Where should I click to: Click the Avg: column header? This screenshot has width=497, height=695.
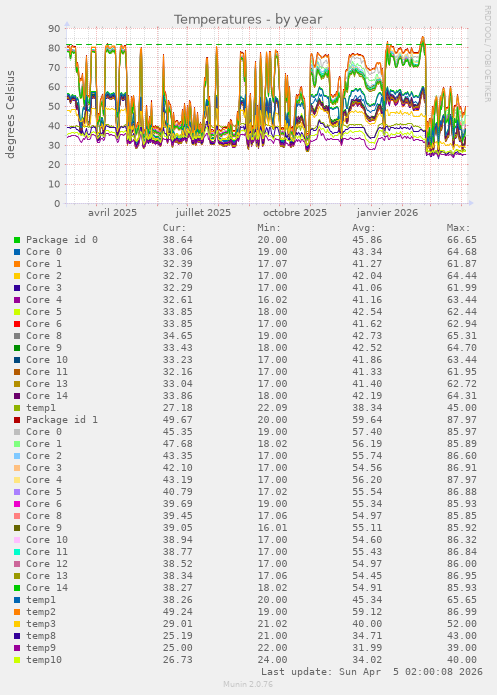[364, 228]
